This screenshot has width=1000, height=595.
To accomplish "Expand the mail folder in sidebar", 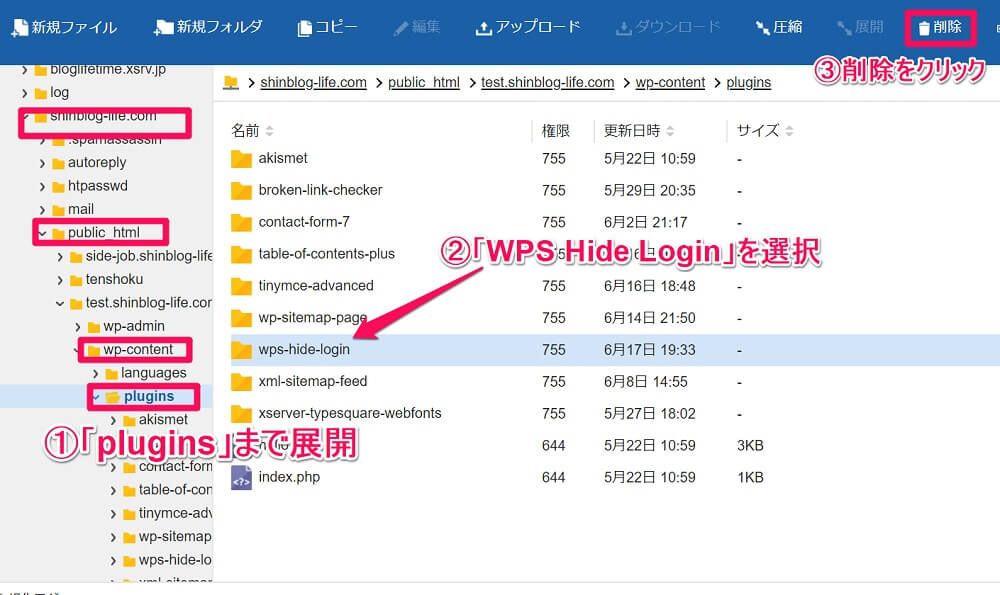I will 44,209.
